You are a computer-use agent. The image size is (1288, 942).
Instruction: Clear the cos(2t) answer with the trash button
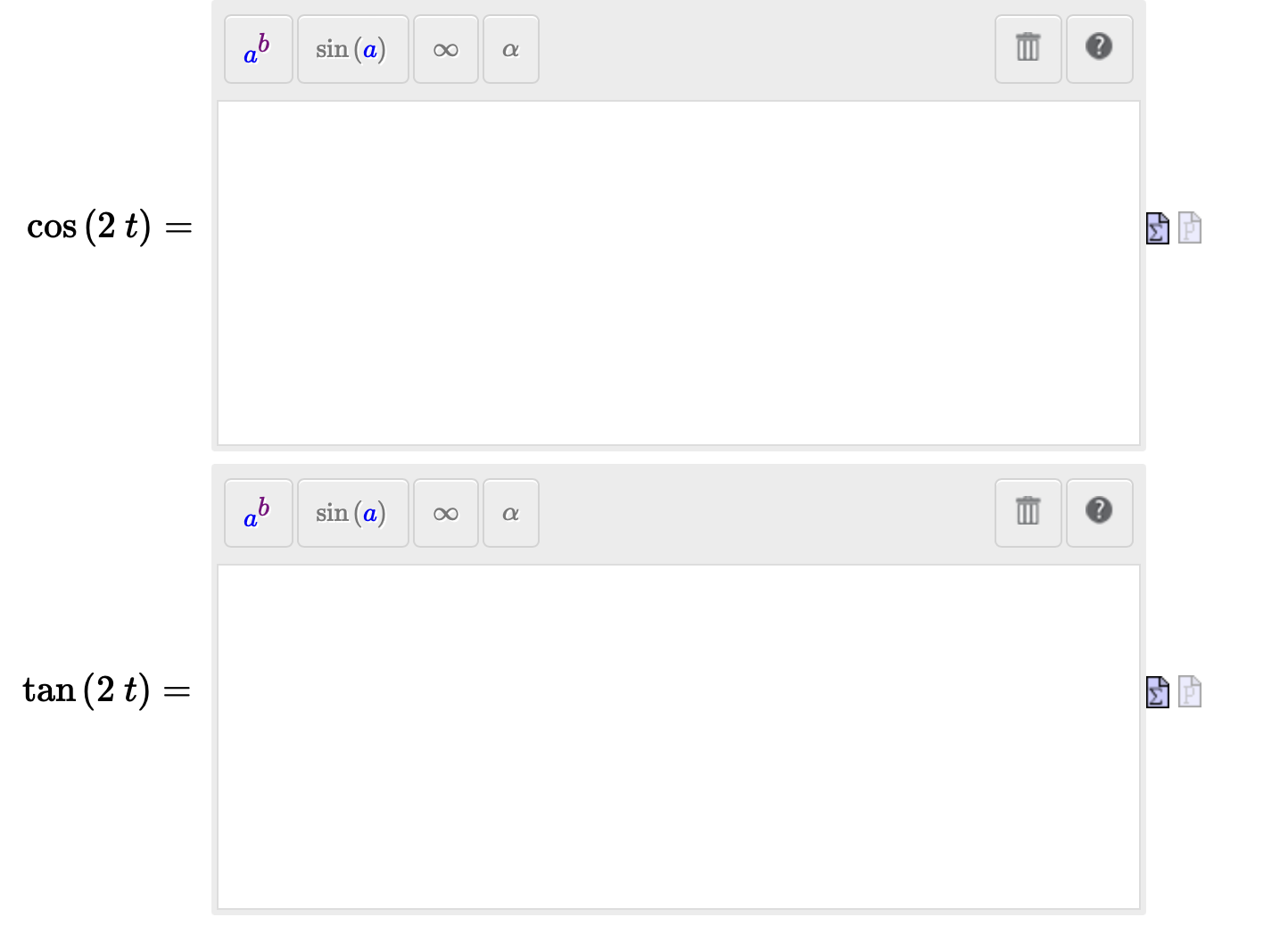[1028, 49]
